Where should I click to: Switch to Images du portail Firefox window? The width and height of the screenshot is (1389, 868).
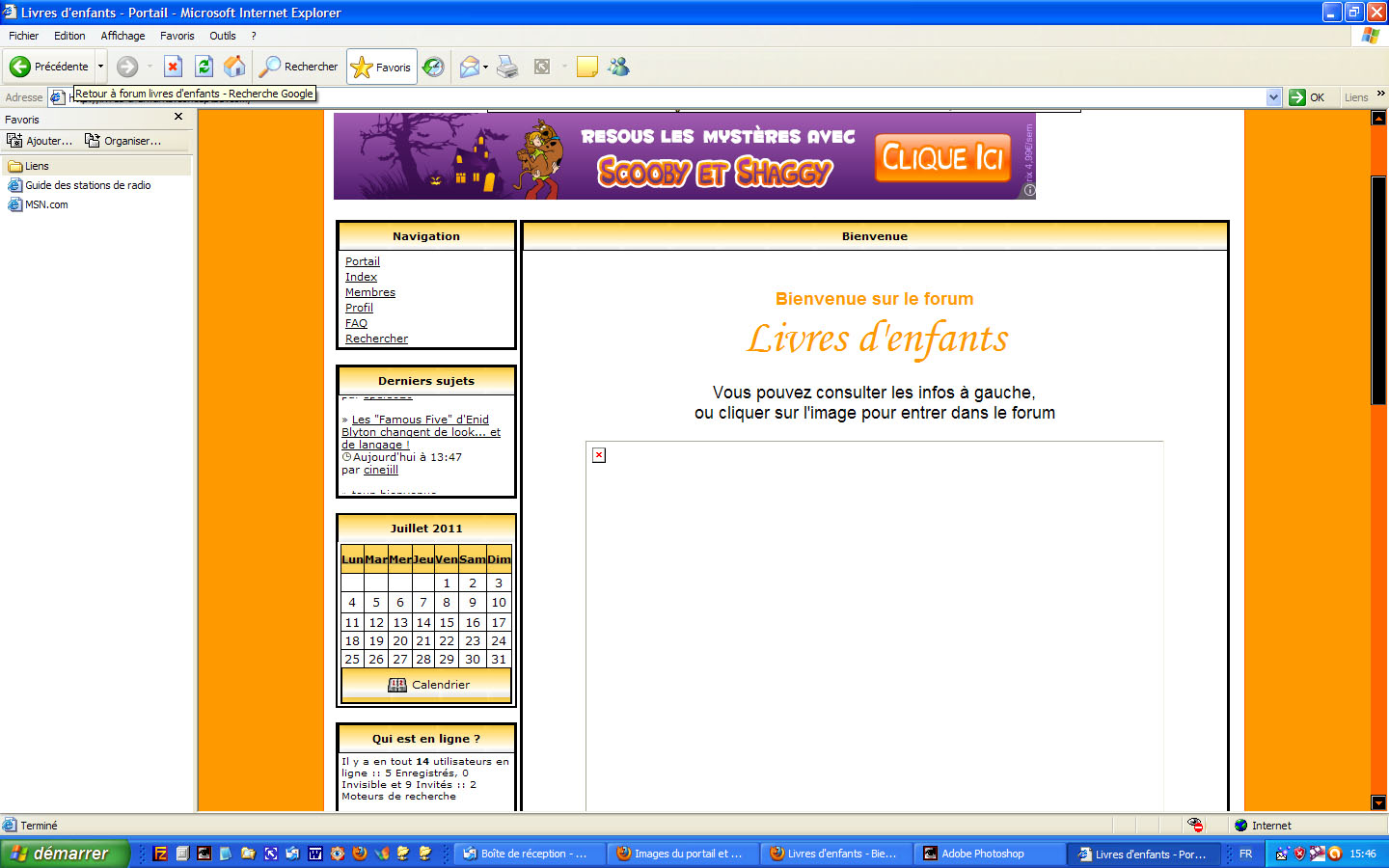point(683,854)
